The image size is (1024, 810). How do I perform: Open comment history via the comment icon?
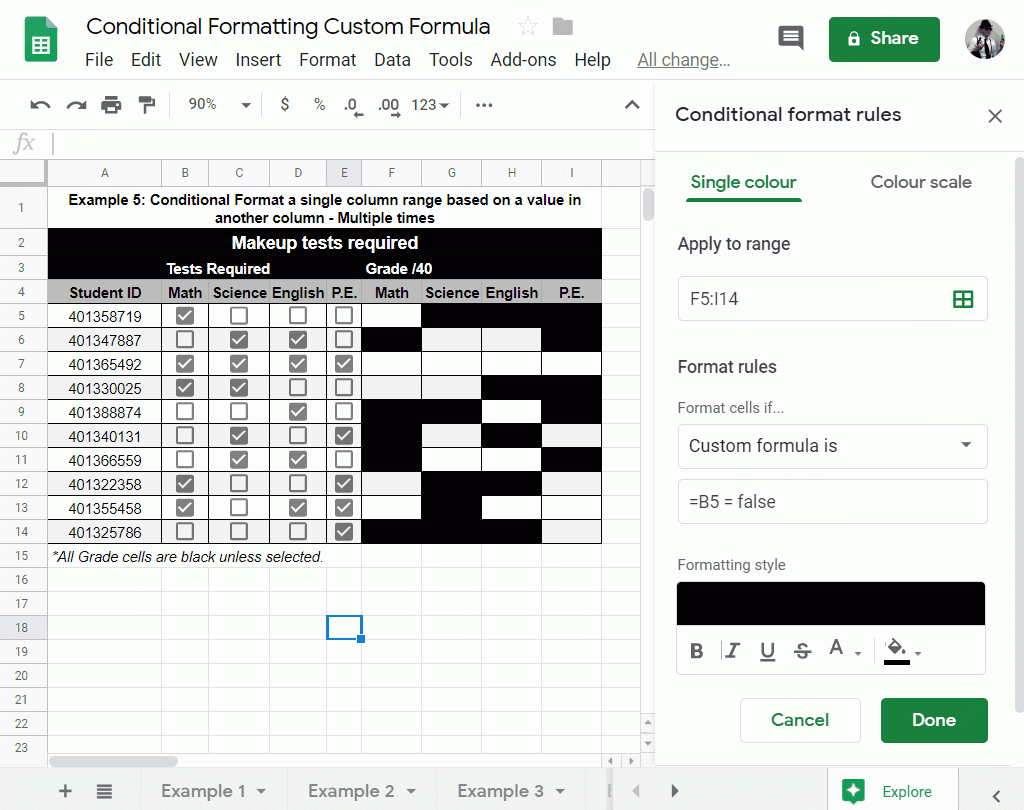tap(790, 37)
